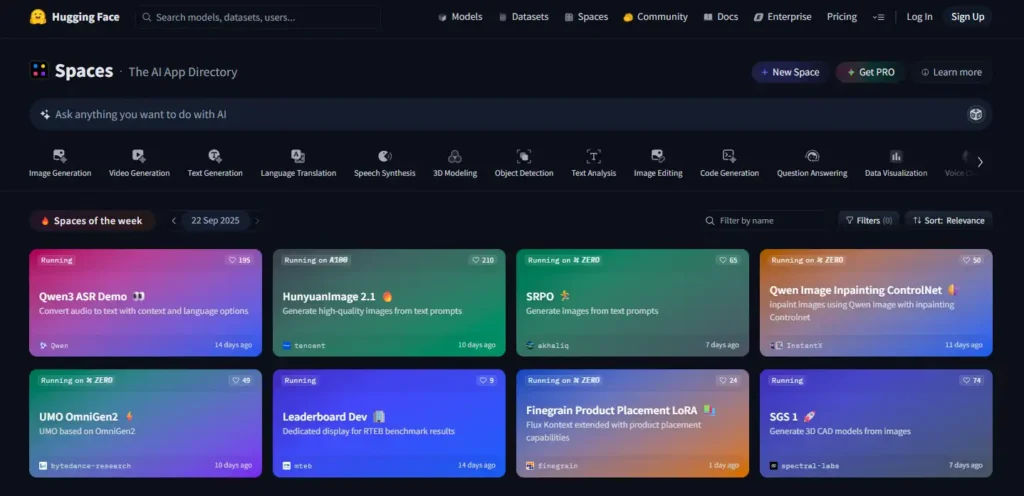Image resolution: width=1024 pixels, height=496 pixels.
Task: Open the Leaderboard Dev space card
Action: coord(389,424)
